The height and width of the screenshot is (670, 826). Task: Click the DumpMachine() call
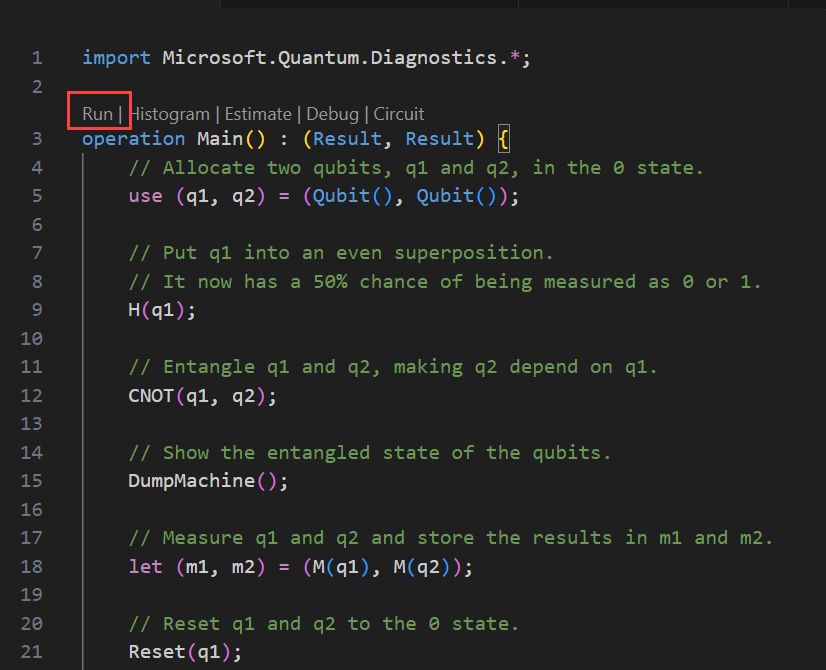click(x=207, y=481)
